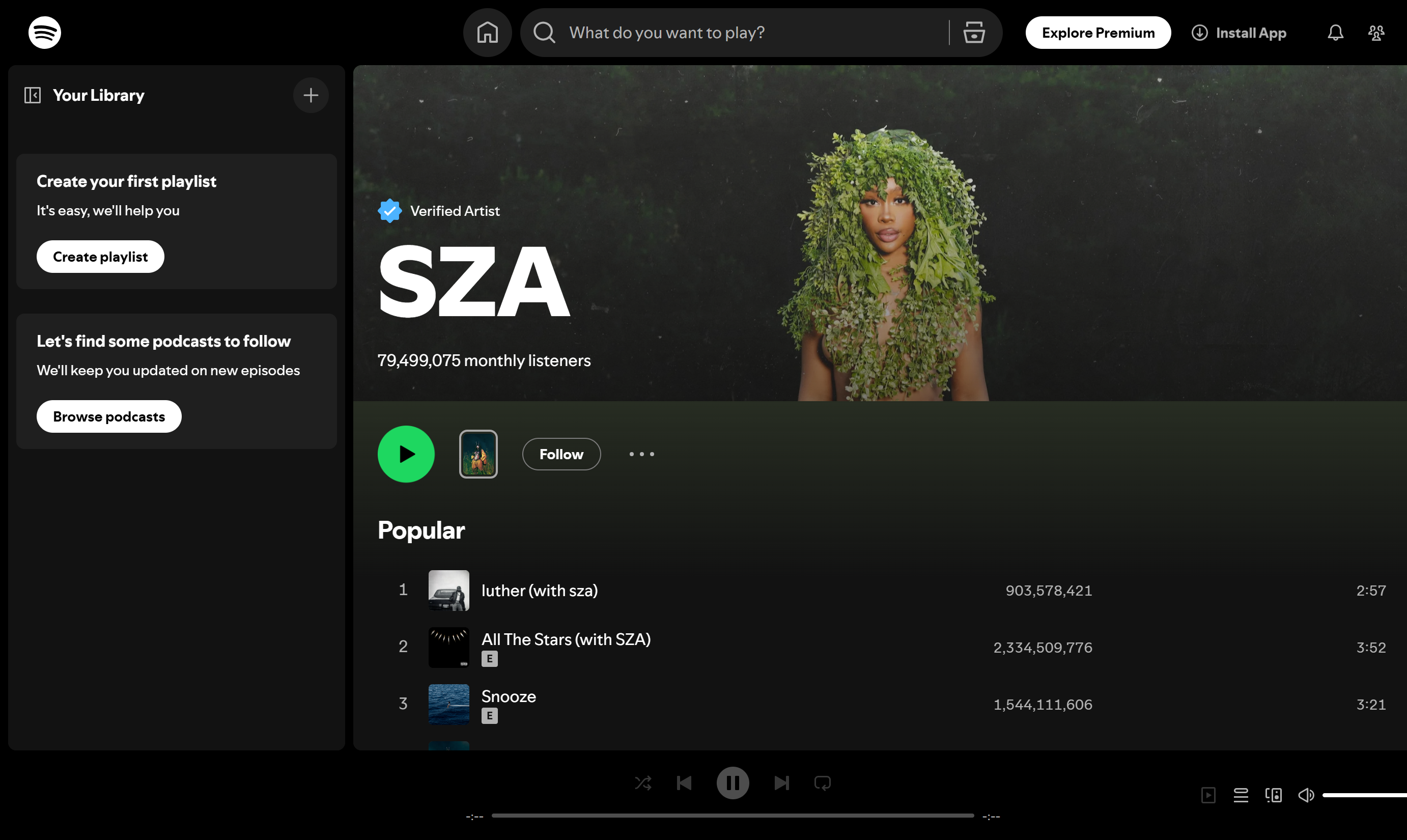
Task: Enable shuffle playback
Action: pyautogui.click(x=643, y=783)
